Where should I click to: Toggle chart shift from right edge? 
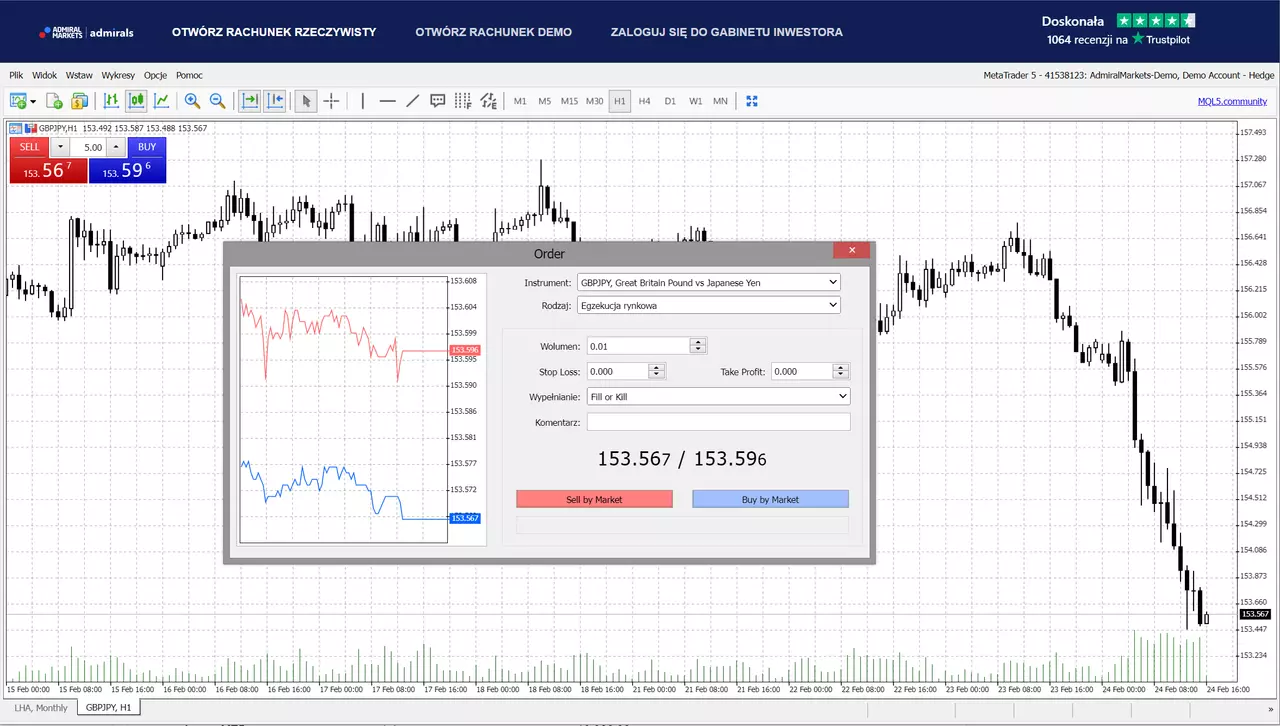[x=275, y=101]
